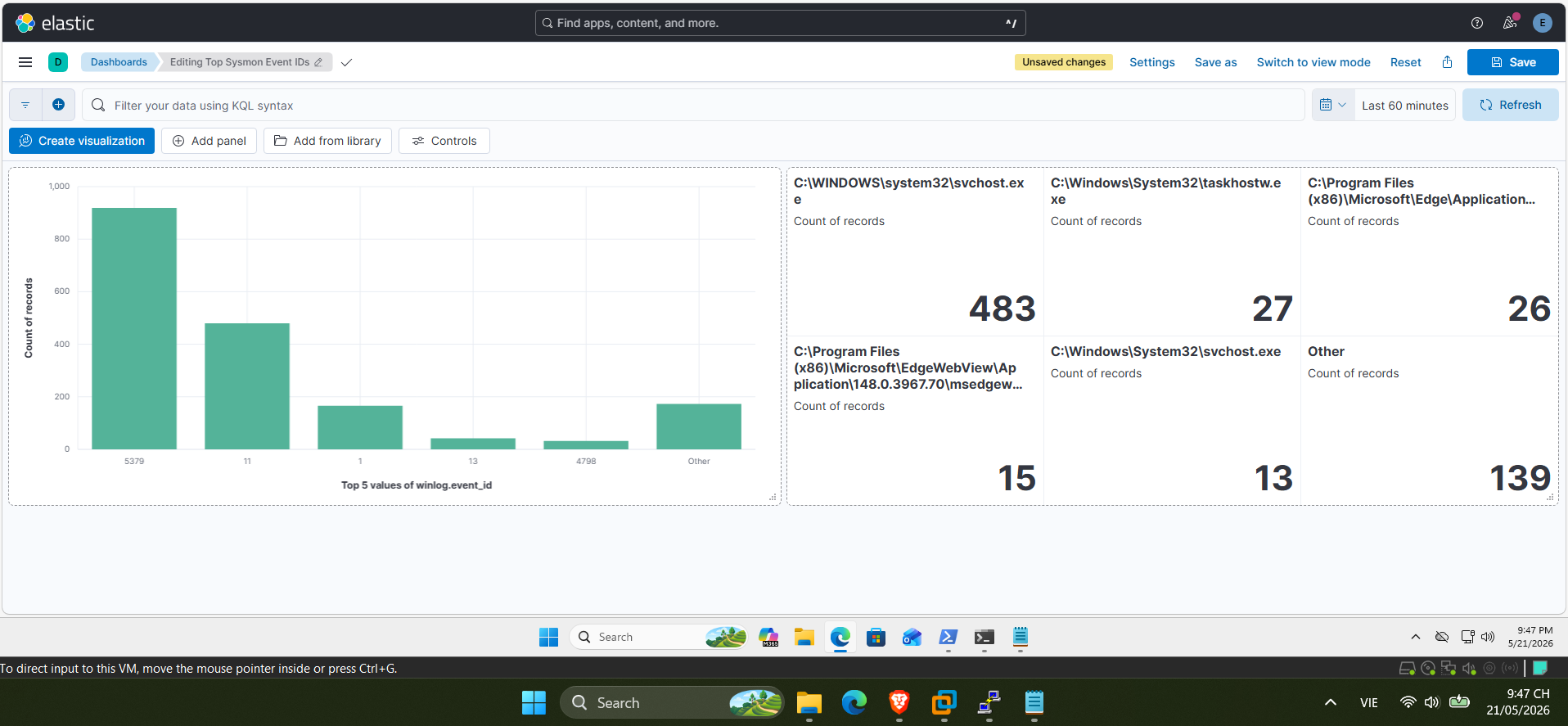Click VM volume speaker icon
The width and height of the screenshot is (1568, 726).
click(1488, 637)
